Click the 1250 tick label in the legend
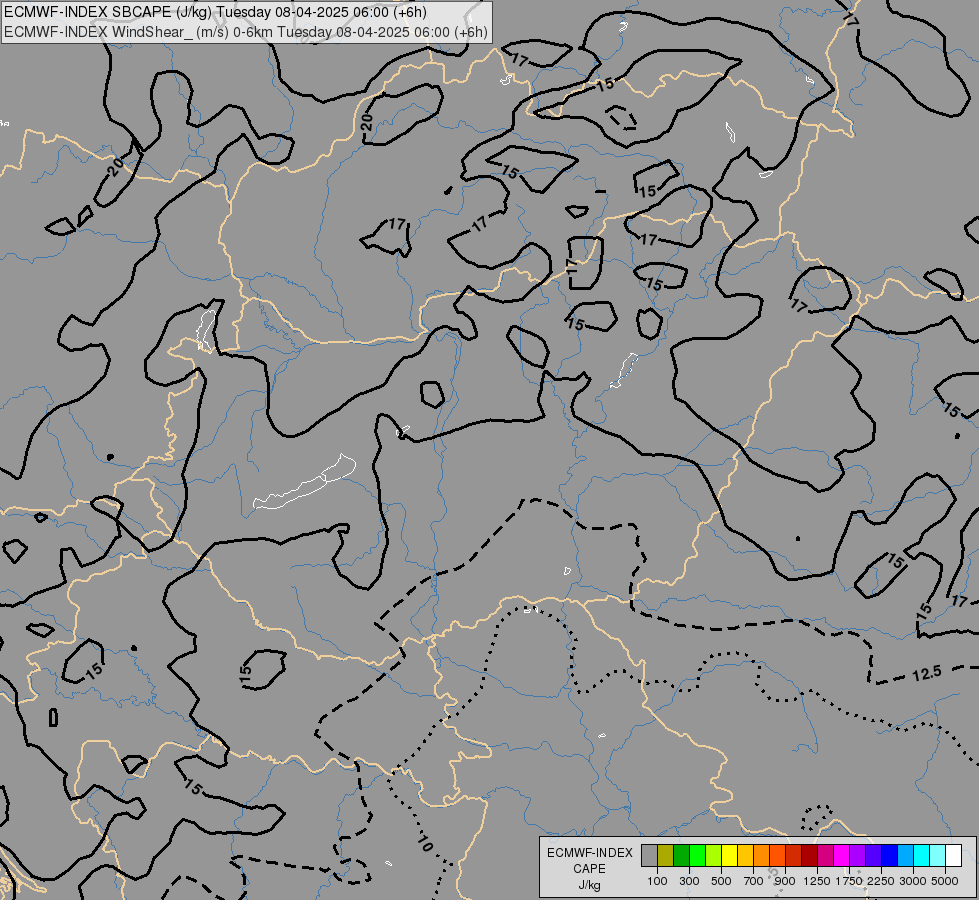The image size is (979, 900). click(817, 881)
